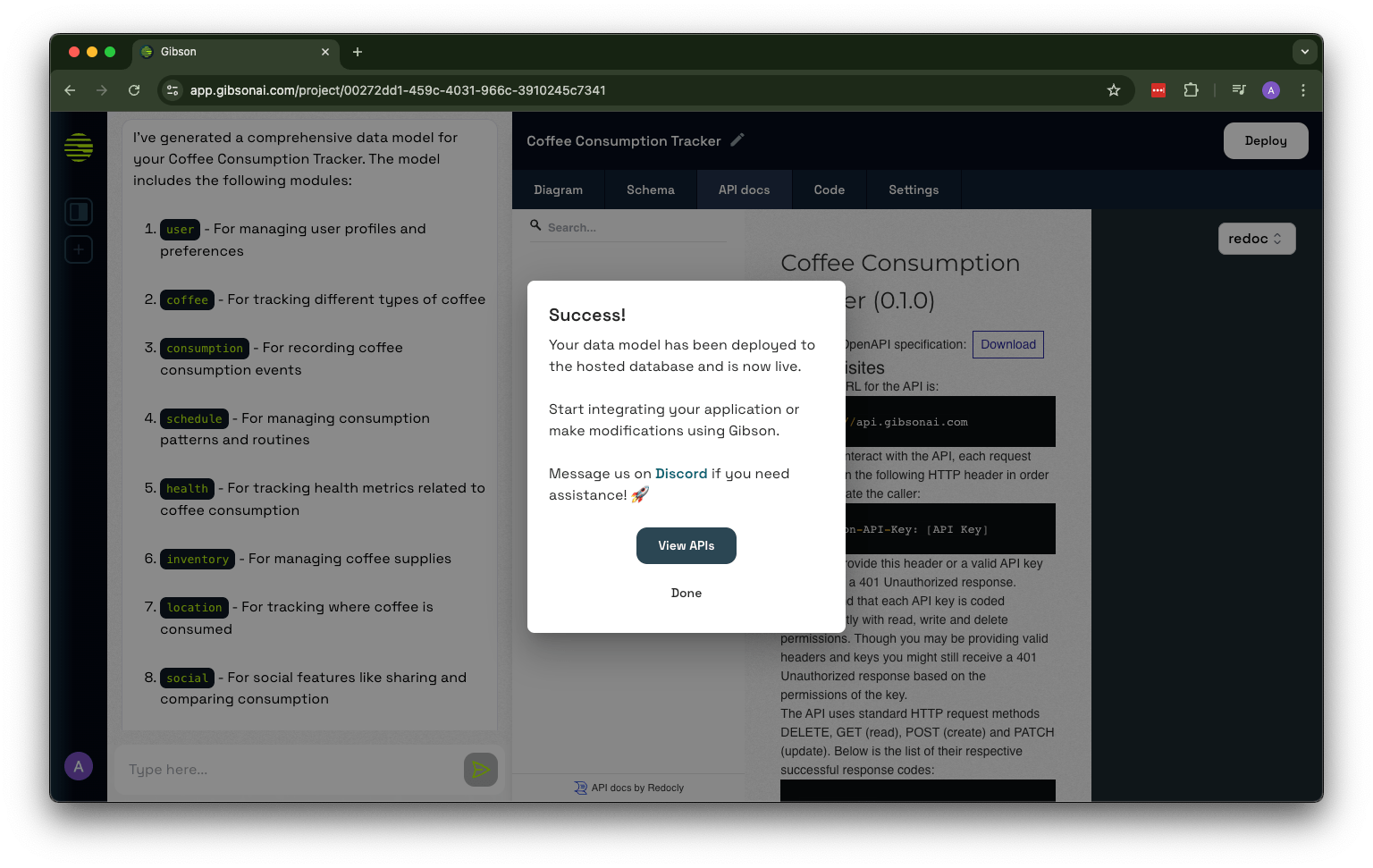The width and height of the screenshot is (1373, 868).
Task: Click the Gibson logo in the sidebar
Action: (79, 147)
